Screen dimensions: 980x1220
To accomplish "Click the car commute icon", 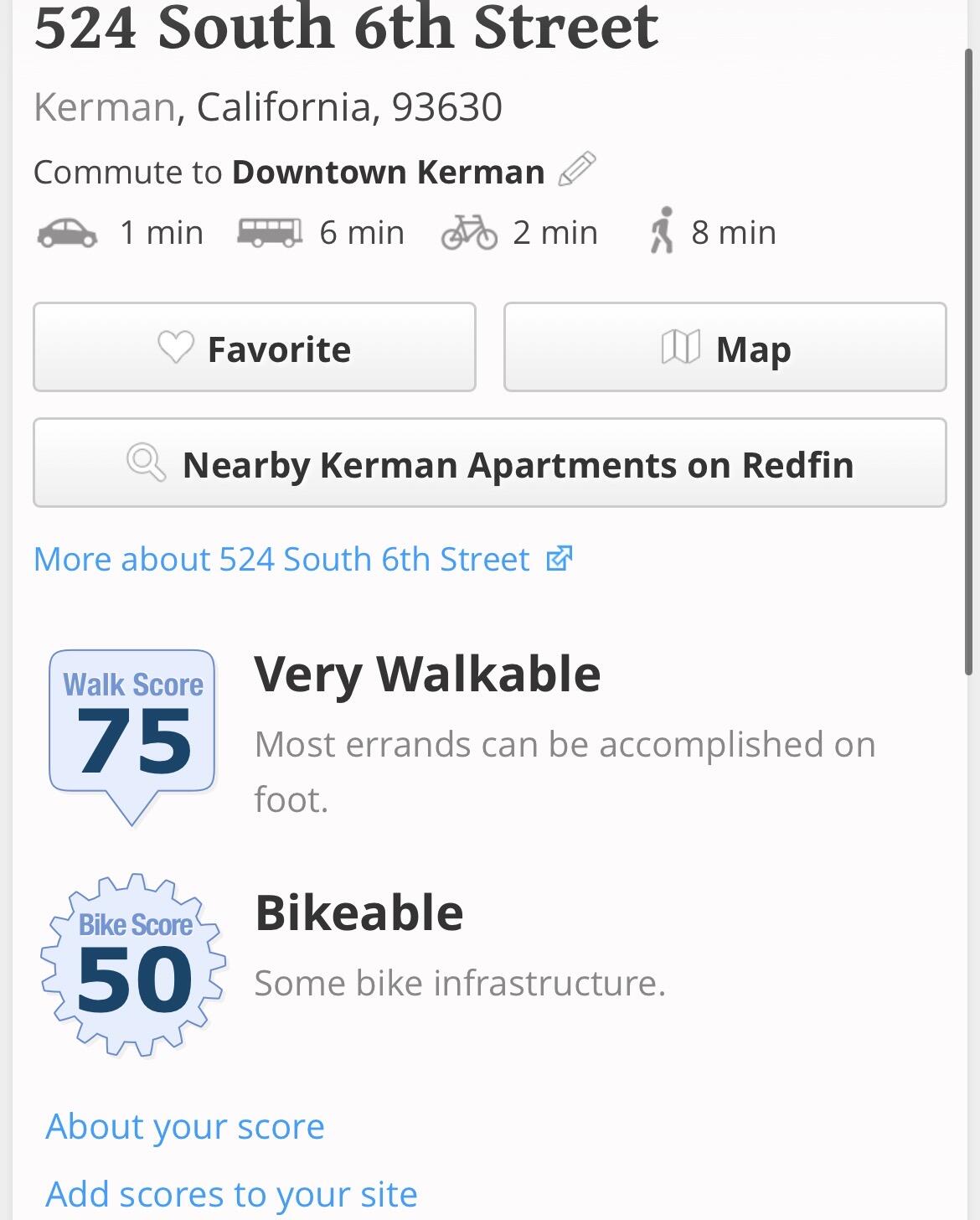I will click(67, 232).
